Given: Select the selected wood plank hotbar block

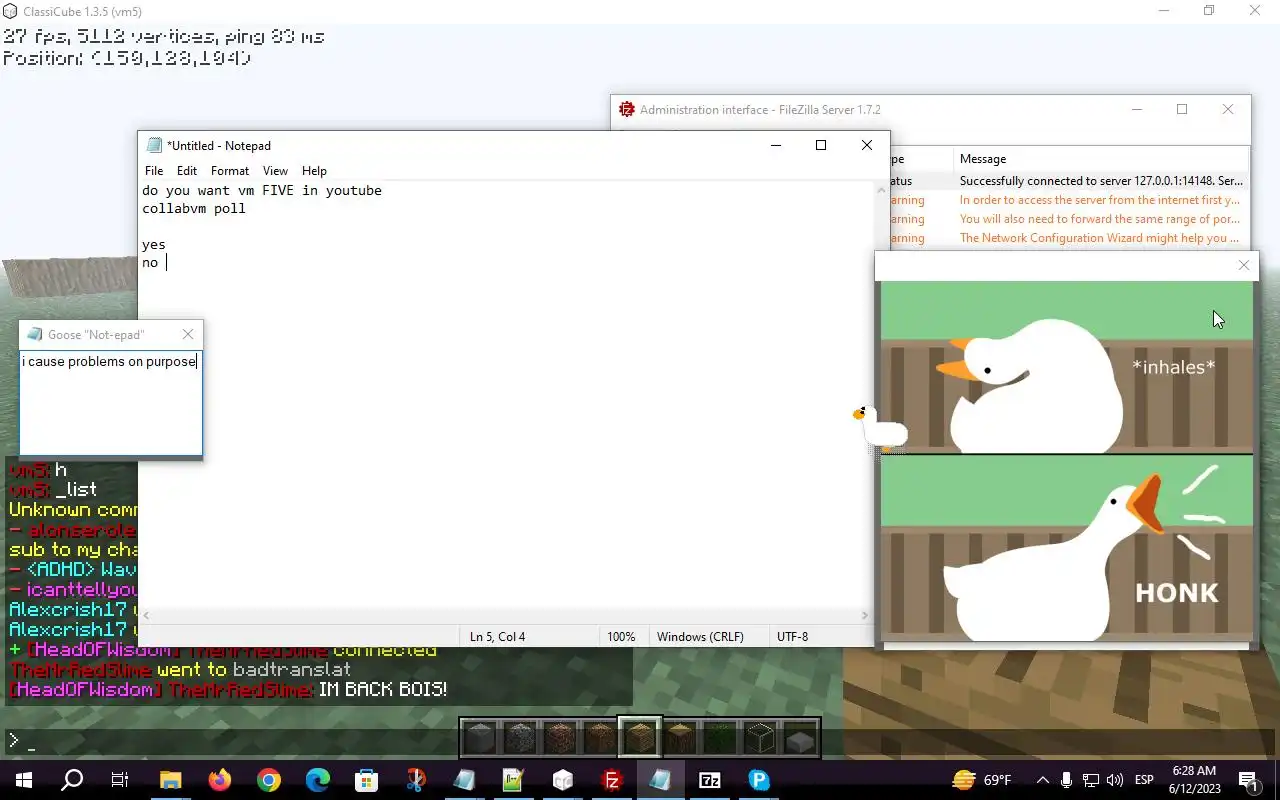Looking at the screenshot, I should click(640, 738).
